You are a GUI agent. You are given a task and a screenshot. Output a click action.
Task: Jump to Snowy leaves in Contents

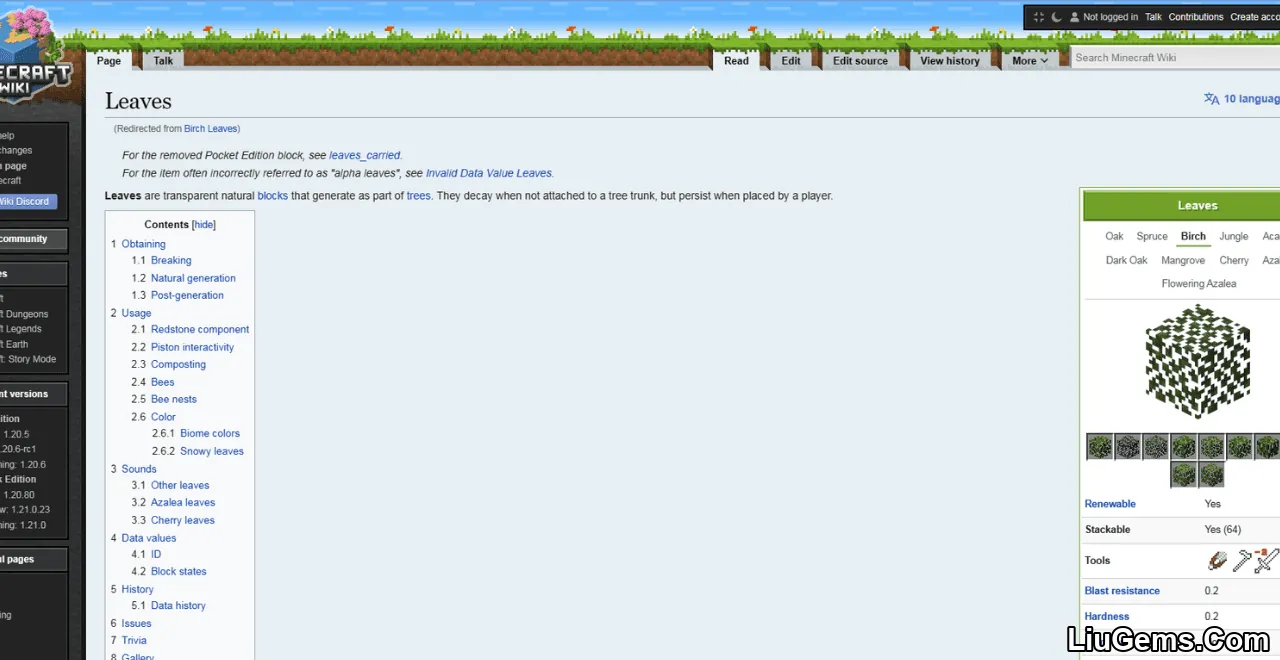point(212,452)
